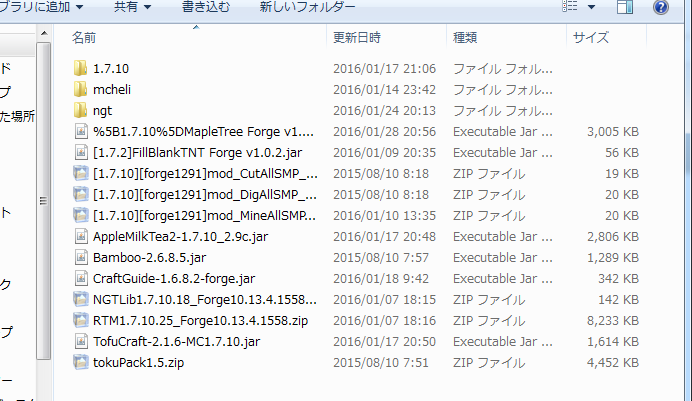Click the mod_CutAllSMP zip icon
692x401 pixels.
[81, 173]
